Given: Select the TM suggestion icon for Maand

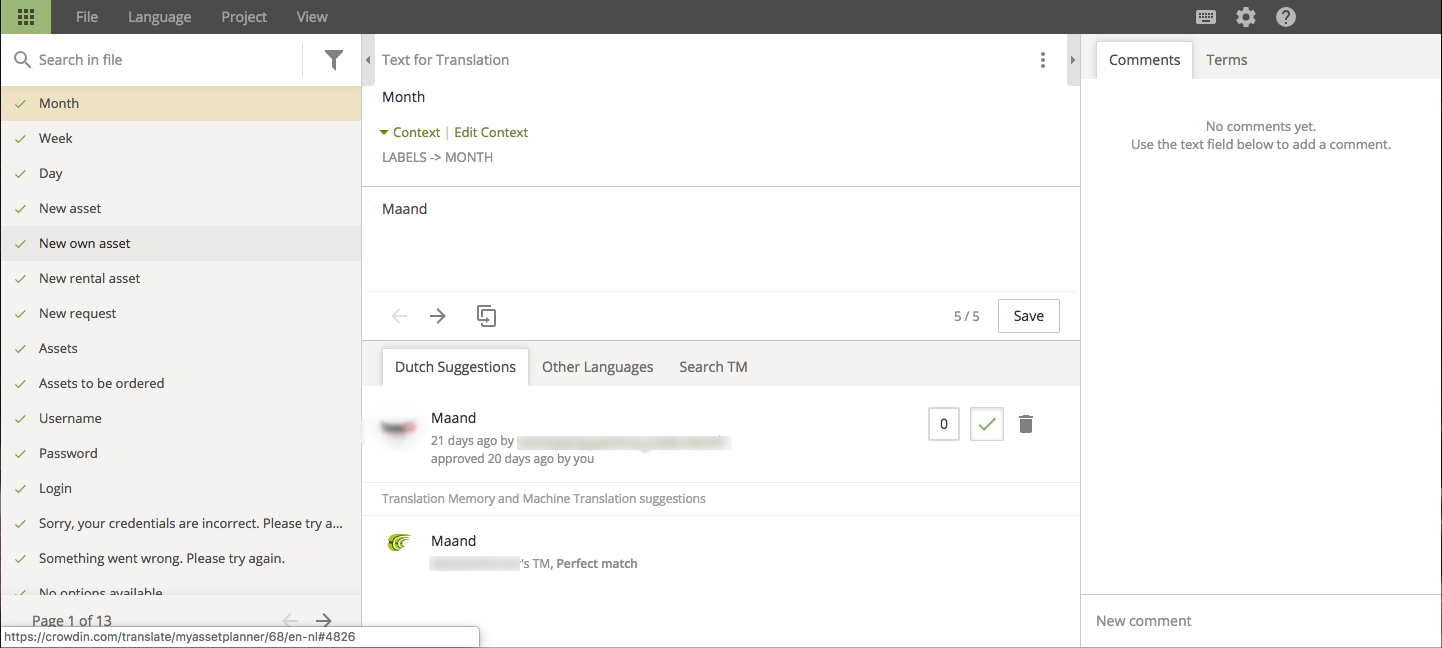Looking at the screenshot, I should coord(399,543).
